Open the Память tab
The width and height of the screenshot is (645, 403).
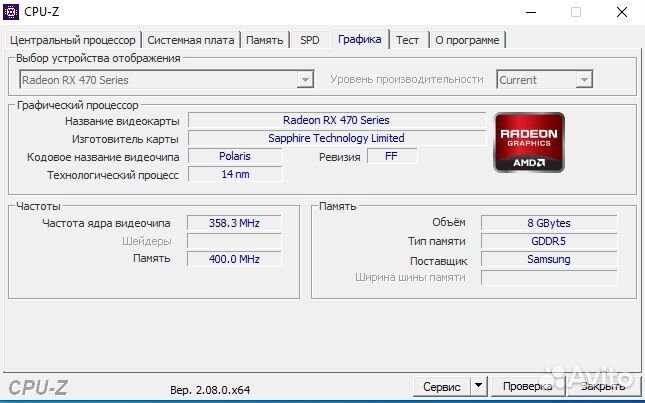point(264,40)
